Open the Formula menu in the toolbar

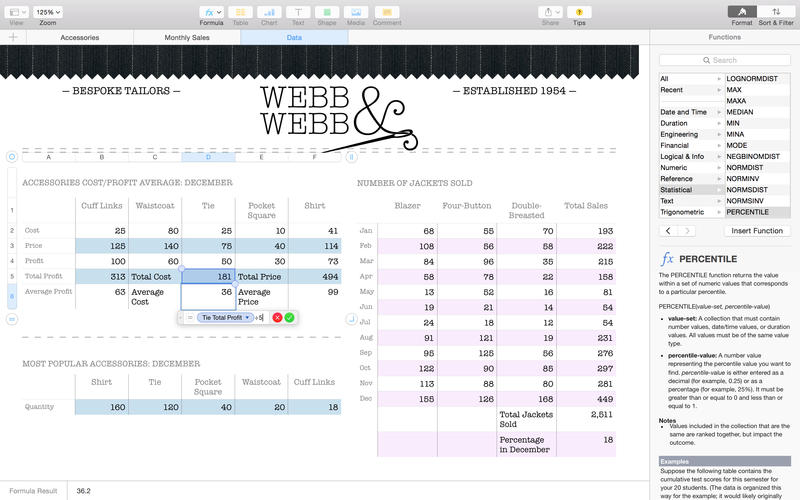tap(211, 12)
